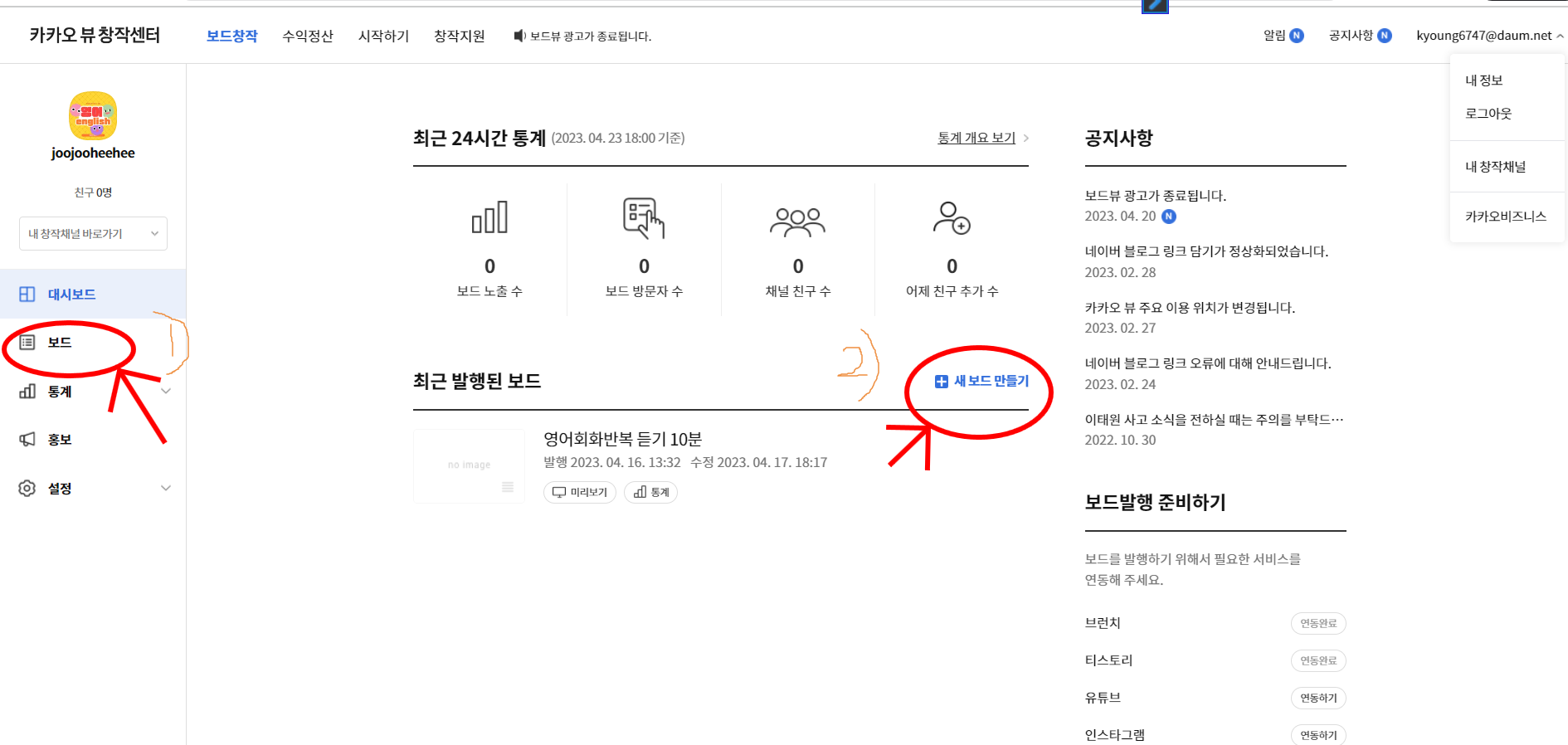1568x745 pixels.
Task: Click the N badge beside 2023. 04. 20
Action: click(x=1169, y=217)
